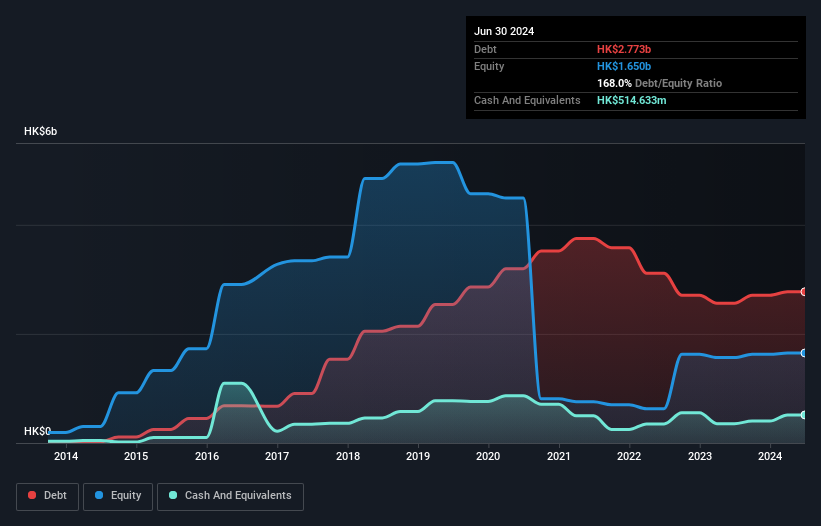Click the 2024 x-axis label
The width and height of the screenshot is (821, 526).
click(770, 456)
